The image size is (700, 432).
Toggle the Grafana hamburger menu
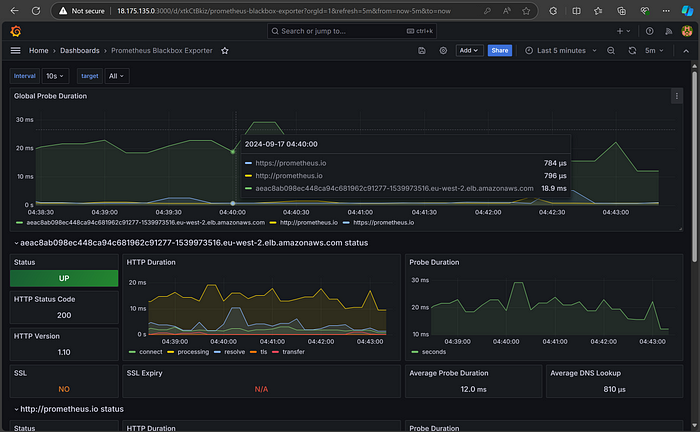coord(16,50)
